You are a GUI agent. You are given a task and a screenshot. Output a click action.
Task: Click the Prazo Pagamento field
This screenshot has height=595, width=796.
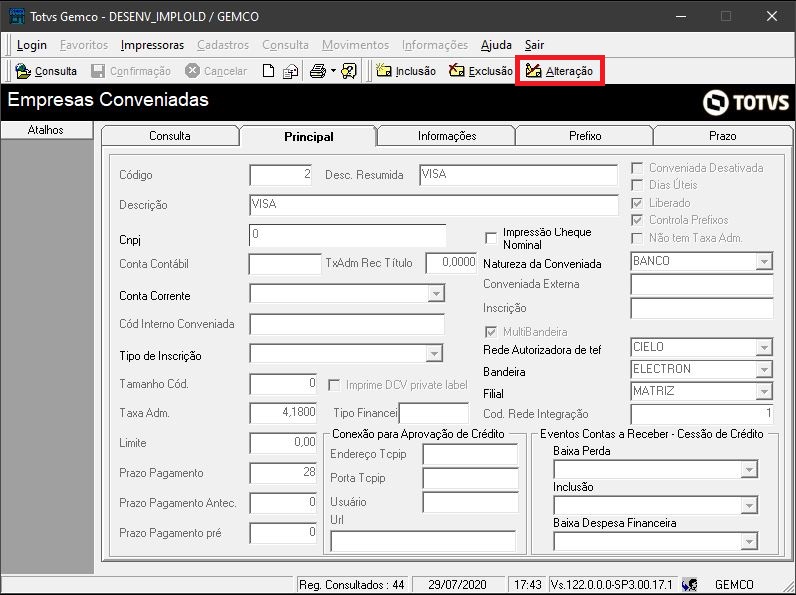(283, 473)
